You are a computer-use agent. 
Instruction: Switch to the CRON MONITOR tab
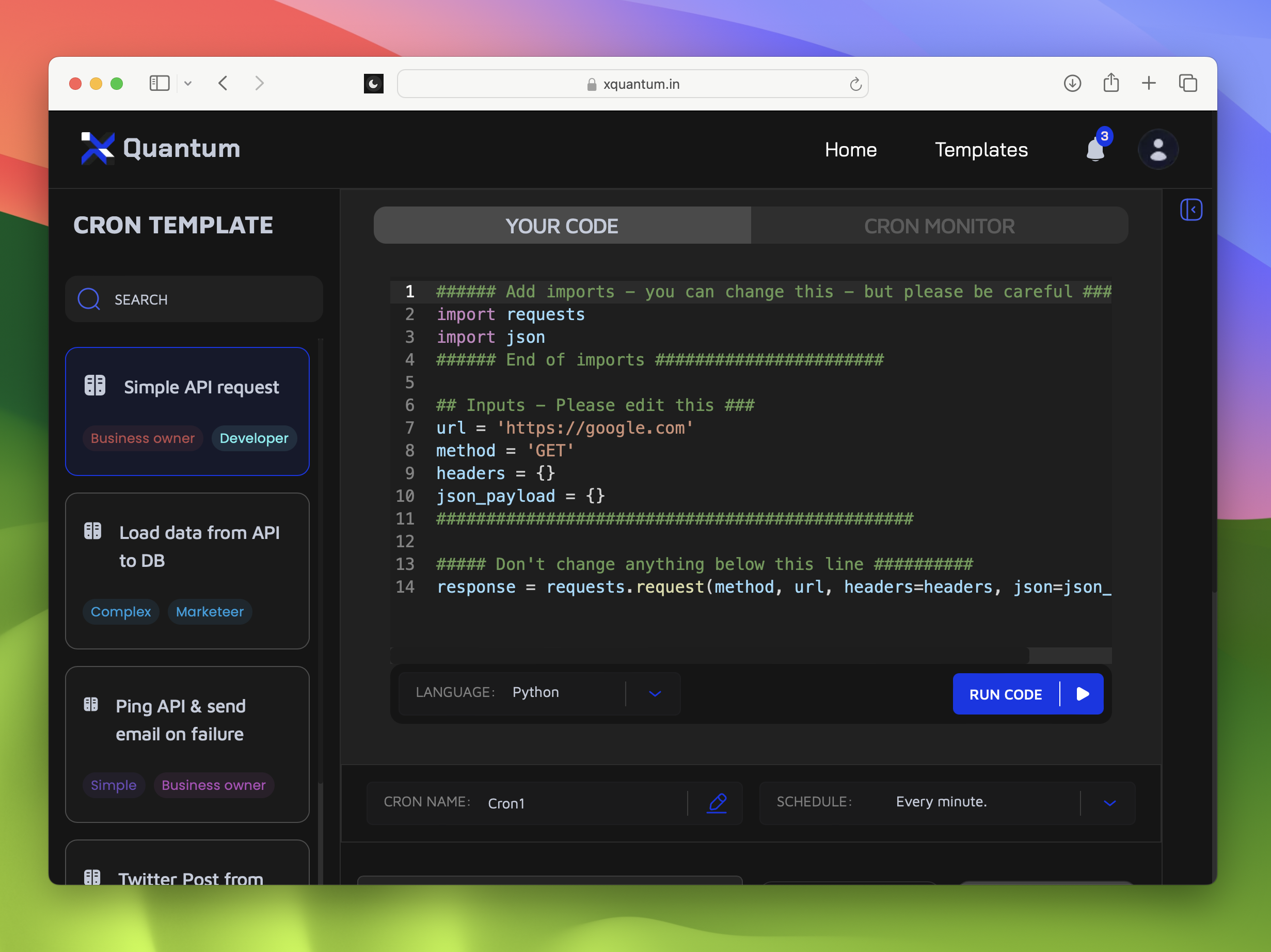(939, 226)
